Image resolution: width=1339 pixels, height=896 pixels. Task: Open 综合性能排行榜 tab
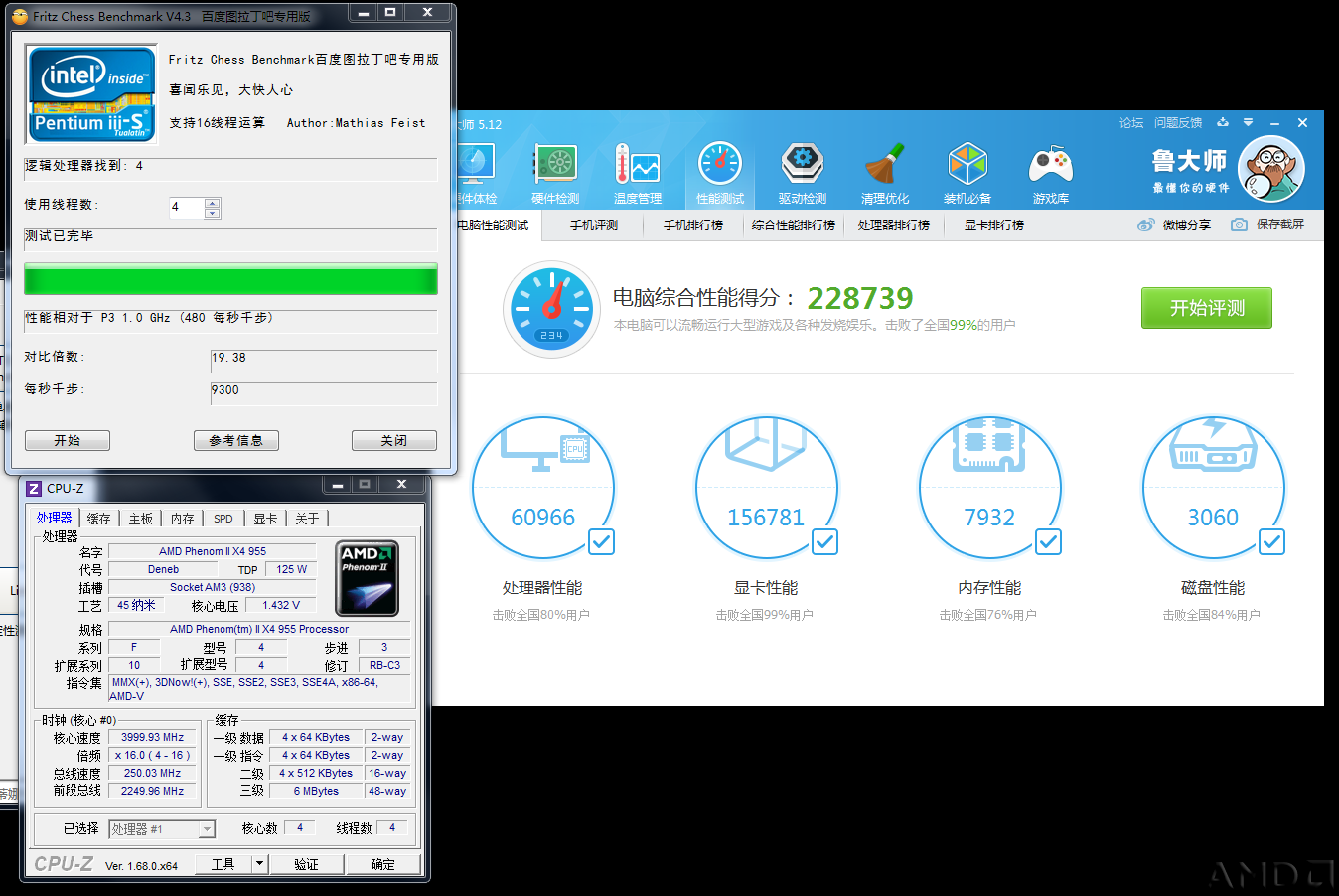pos(794,225)
